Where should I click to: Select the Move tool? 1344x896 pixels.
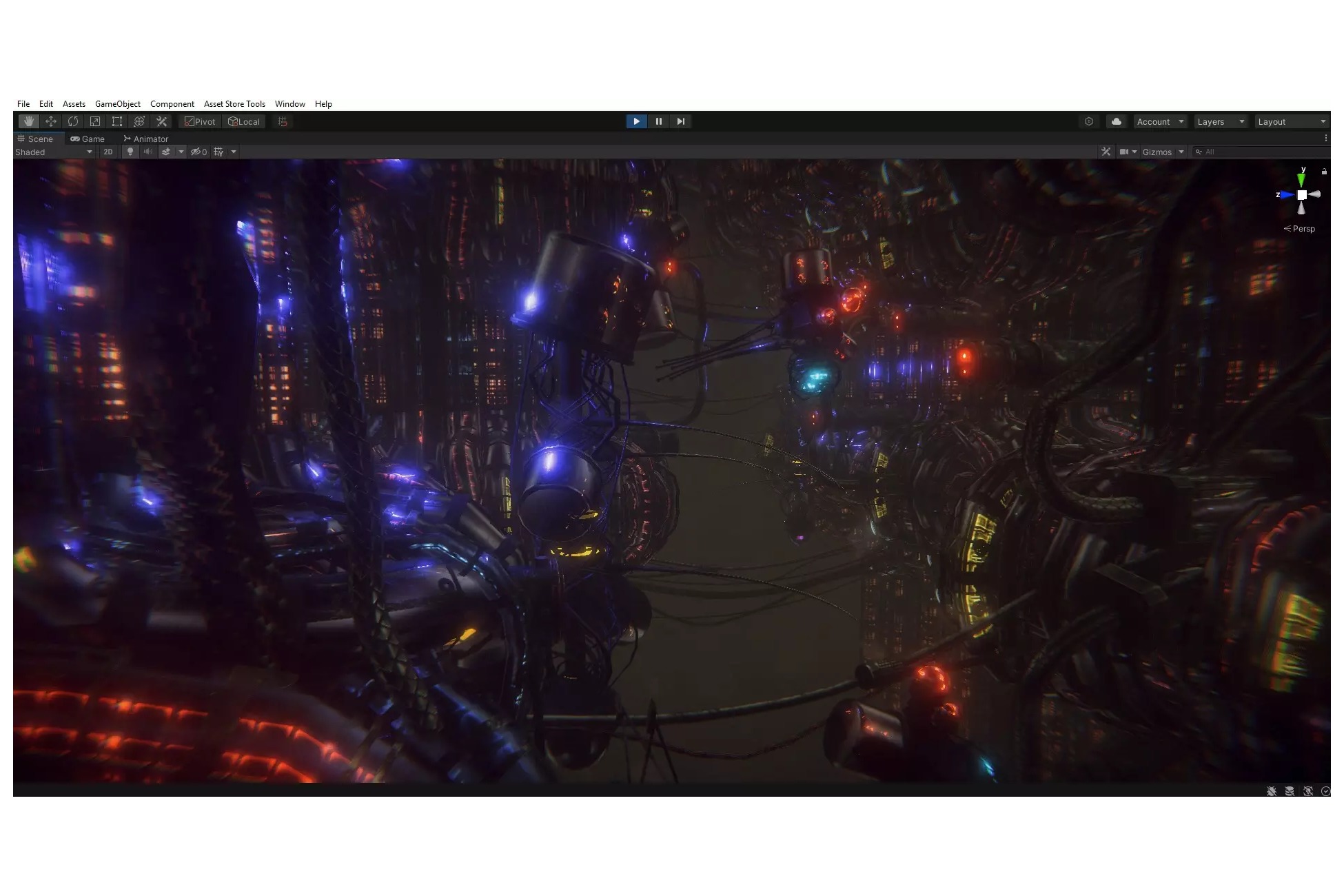50,121
